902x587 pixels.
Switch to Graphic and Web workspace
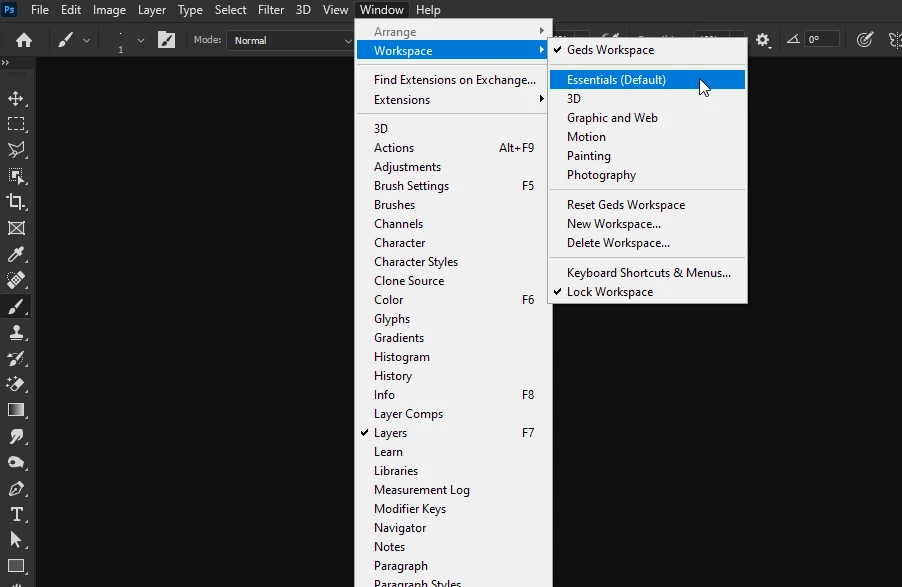click(x=648, y=118)
